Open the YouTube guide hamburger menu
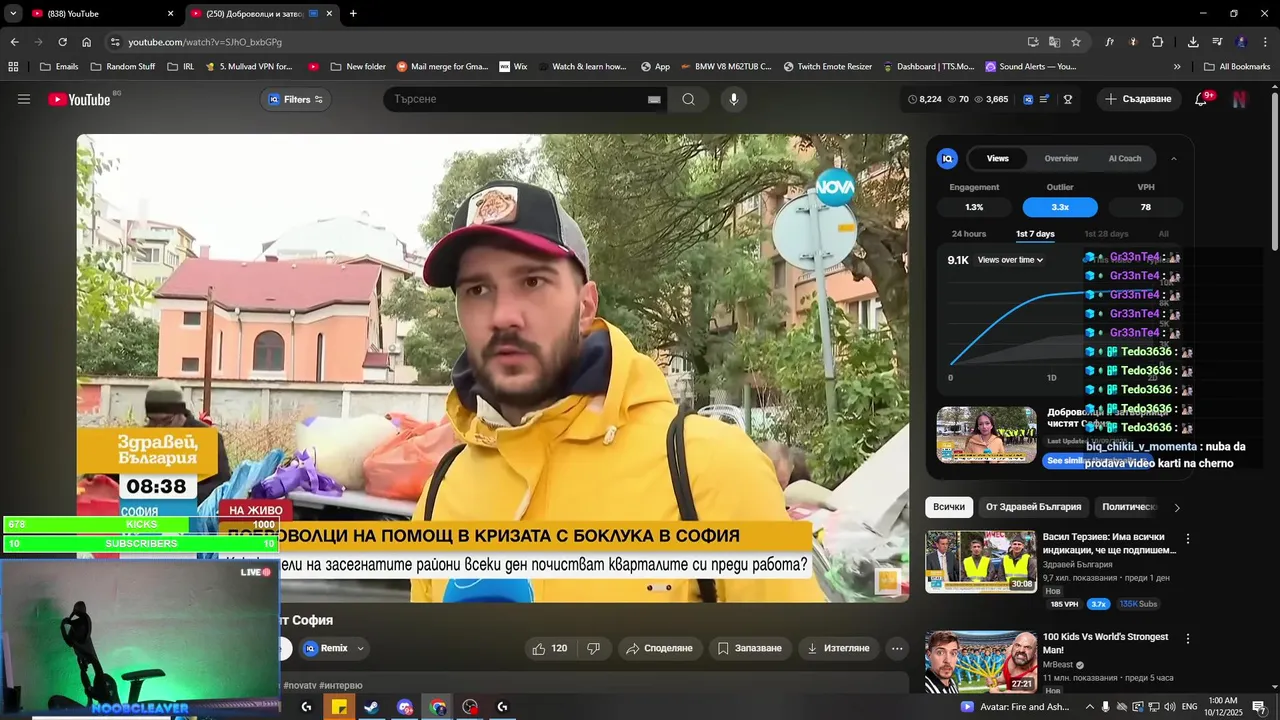 click(24, 99)
